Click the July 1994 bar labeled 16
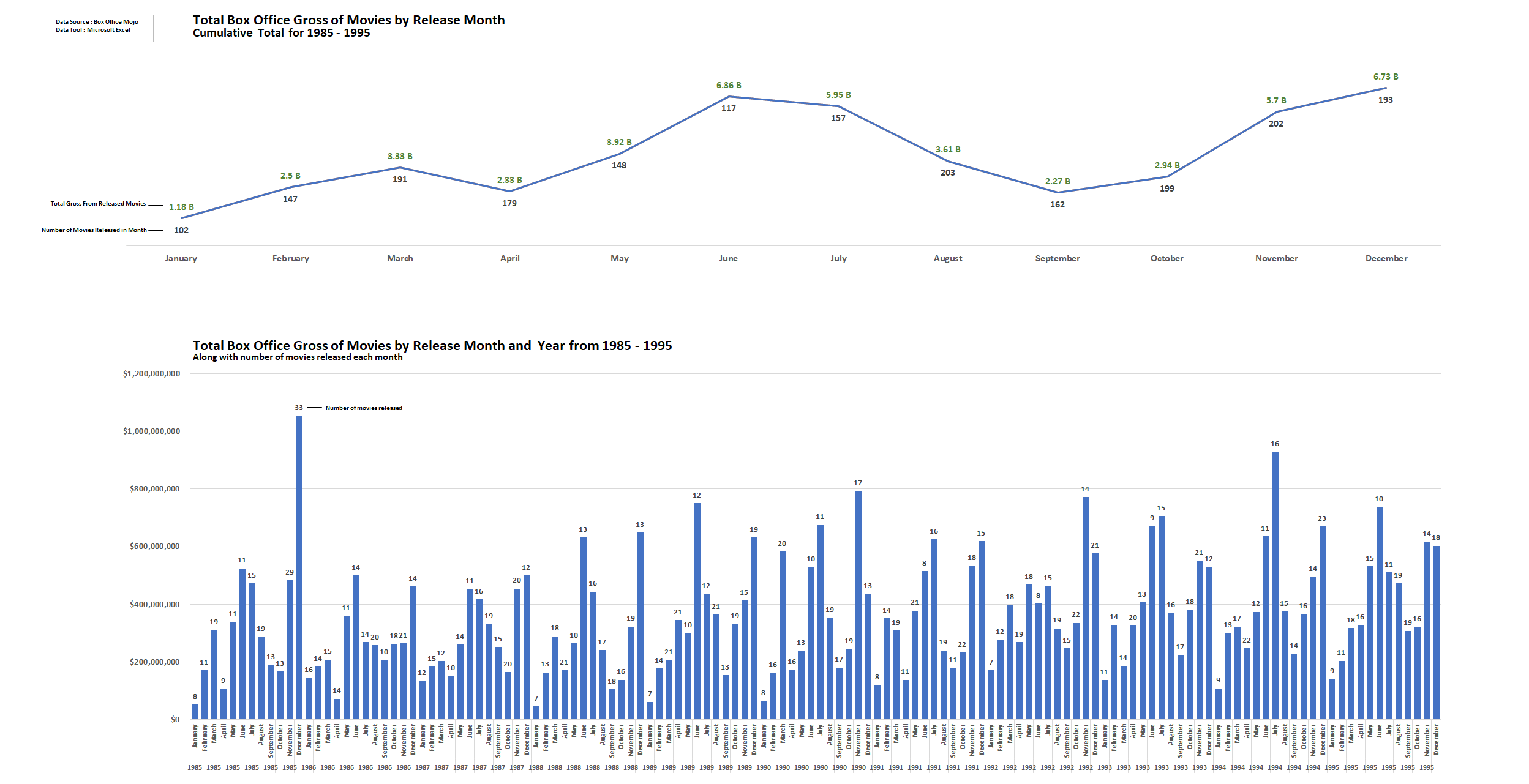The height and width of the screenshot is (784, 1529). pyautogui.click(x=1275, y=584)
